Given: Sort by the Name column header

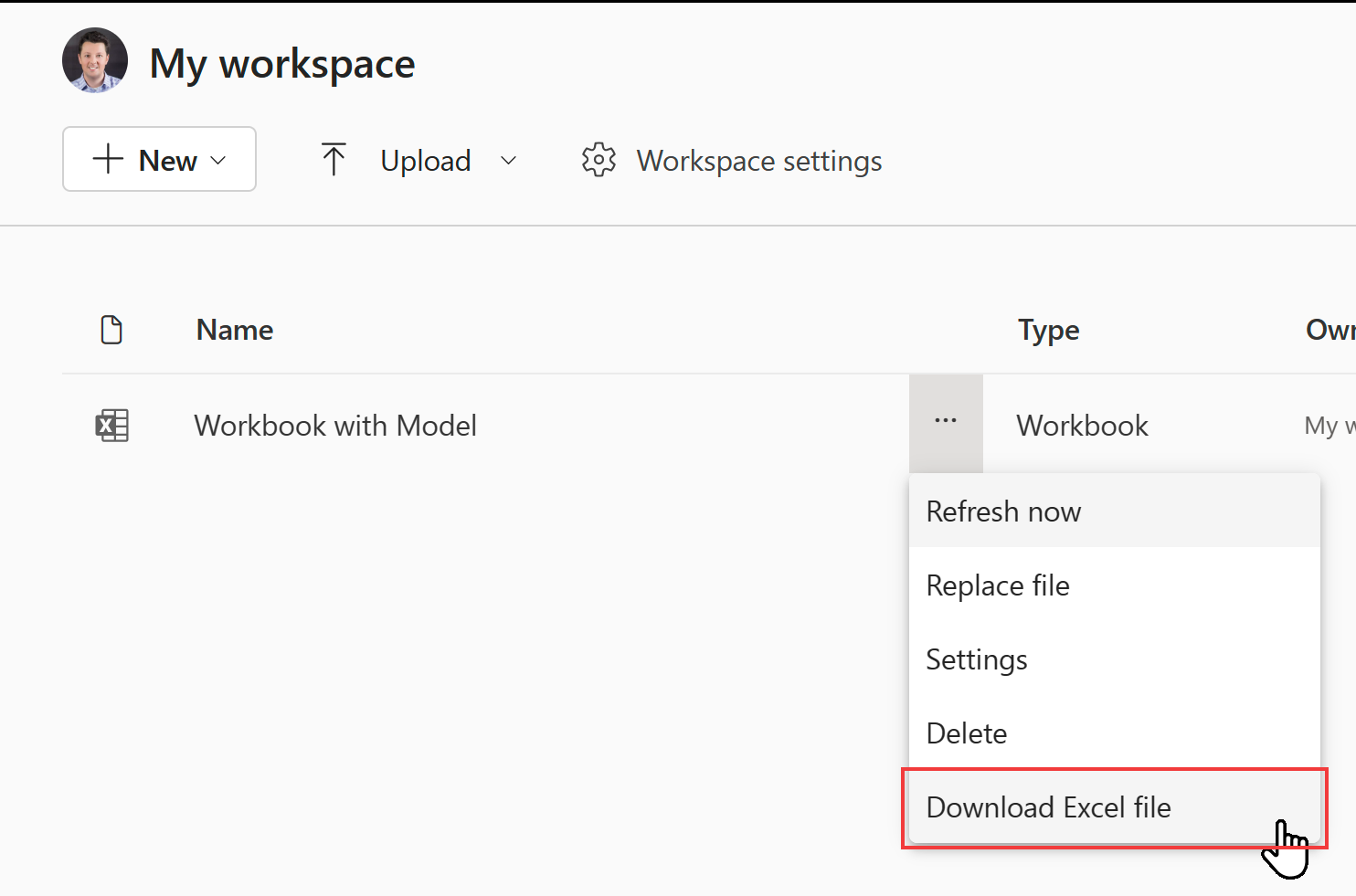Looking at the screenshot, I should [234, 330].
